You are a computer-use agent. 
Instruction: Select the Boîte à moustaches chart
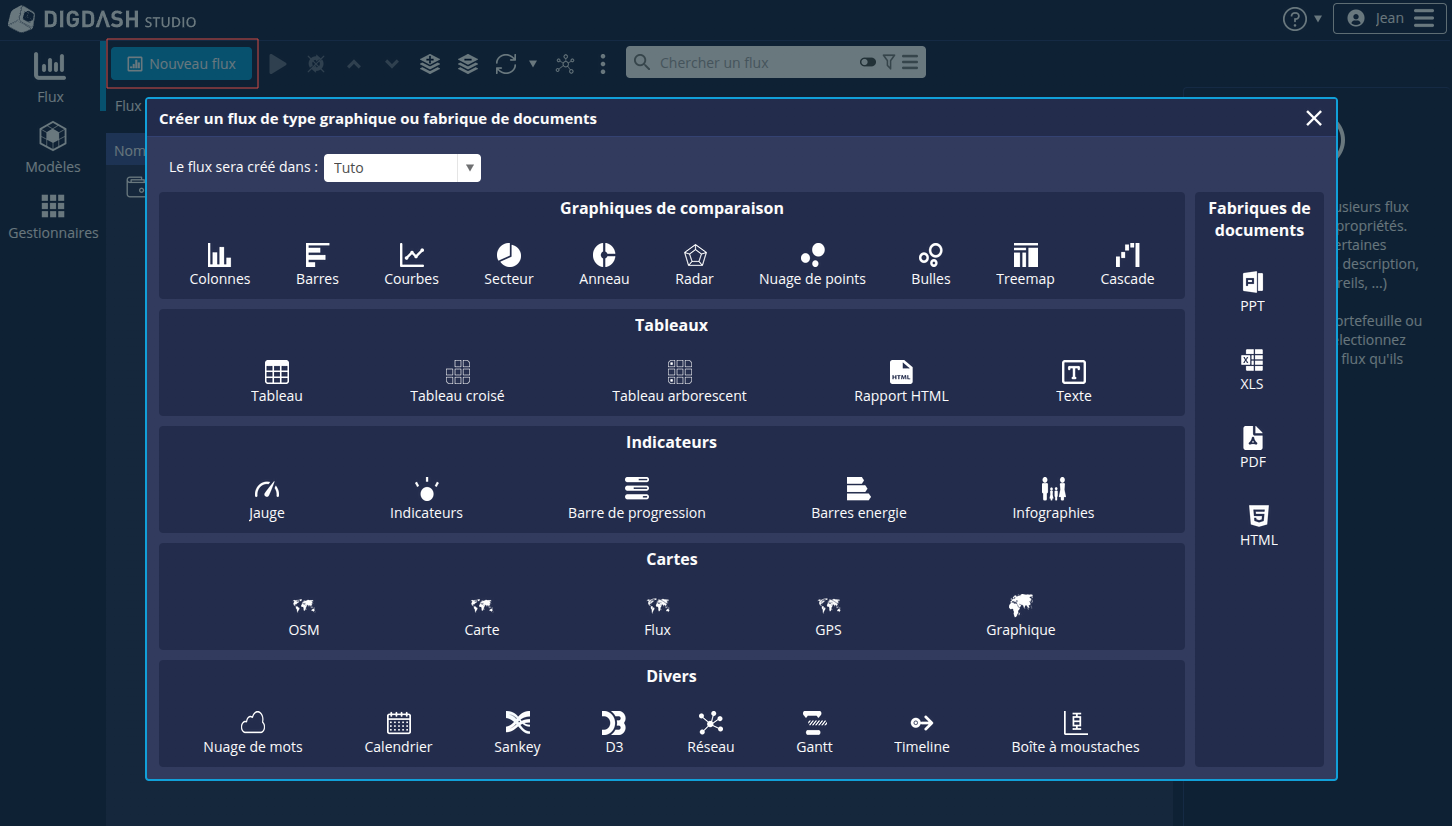click(1075, 733)
